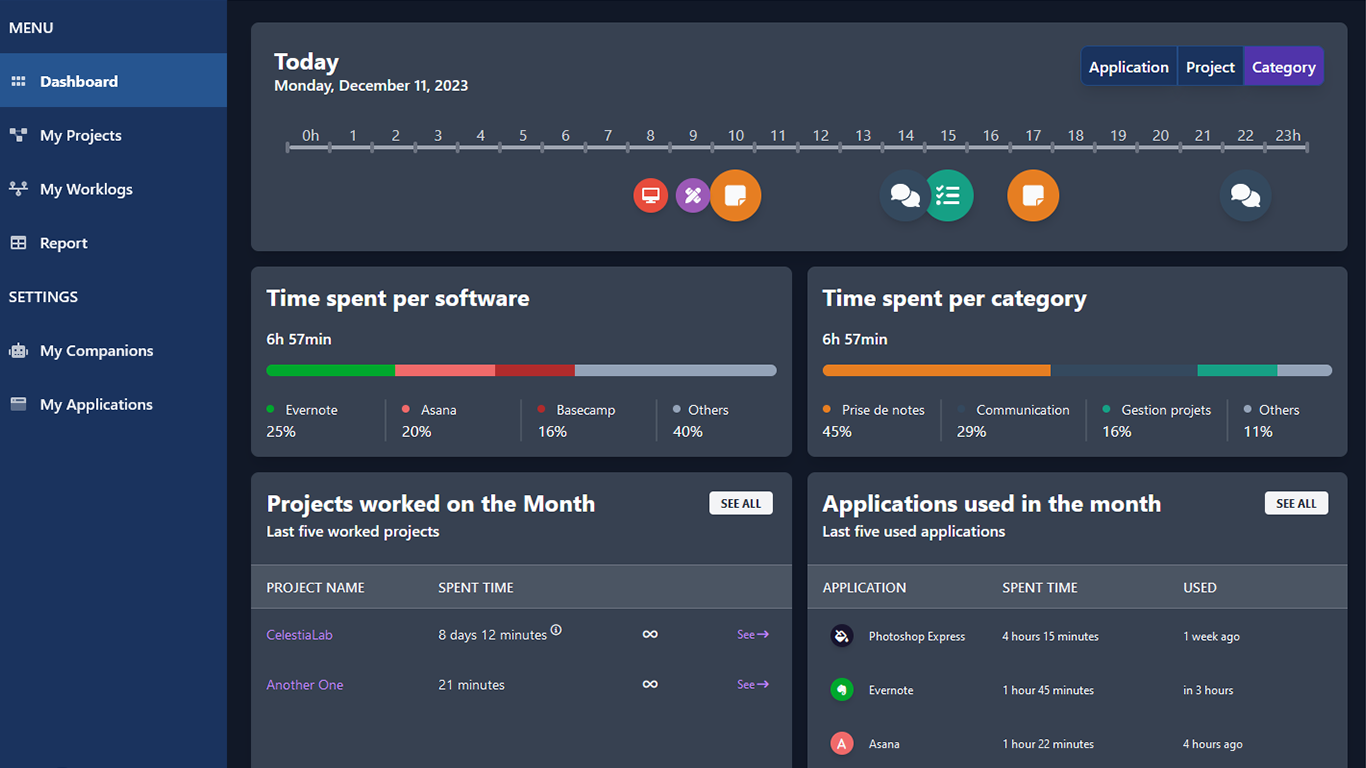Screen dimensions: 1366x768
Task: Click the infinity icon beside CelestiaLab
Action: [x=650, y=634]
